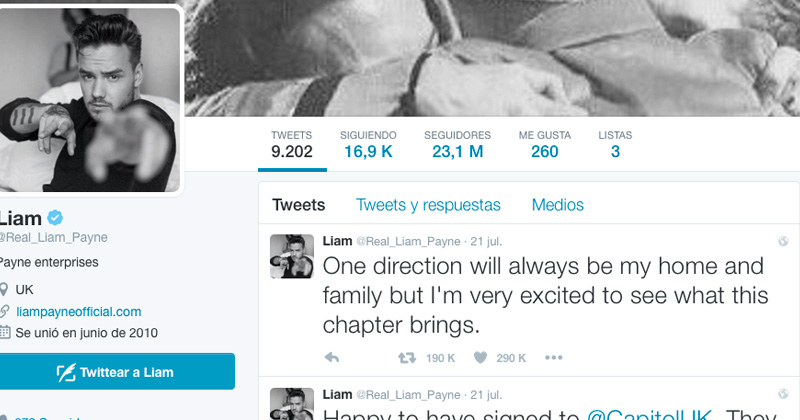
Task: Click the location pin icon near UK
Action: click(4, 290)
